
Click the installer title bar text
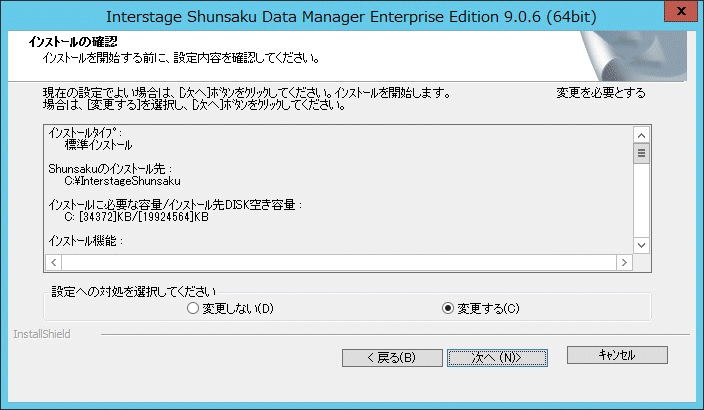(351, 17)
